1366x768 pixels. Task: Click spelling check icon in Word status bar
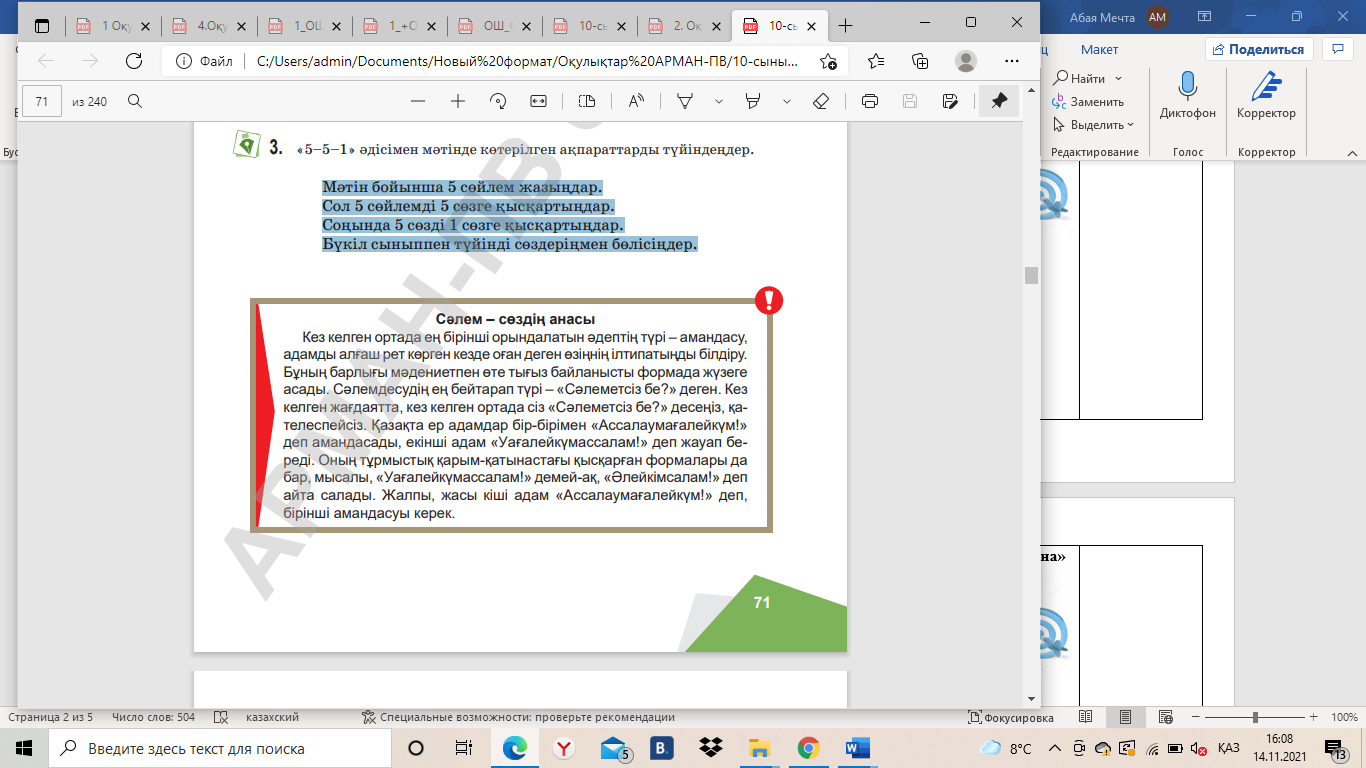coord(223,717)
